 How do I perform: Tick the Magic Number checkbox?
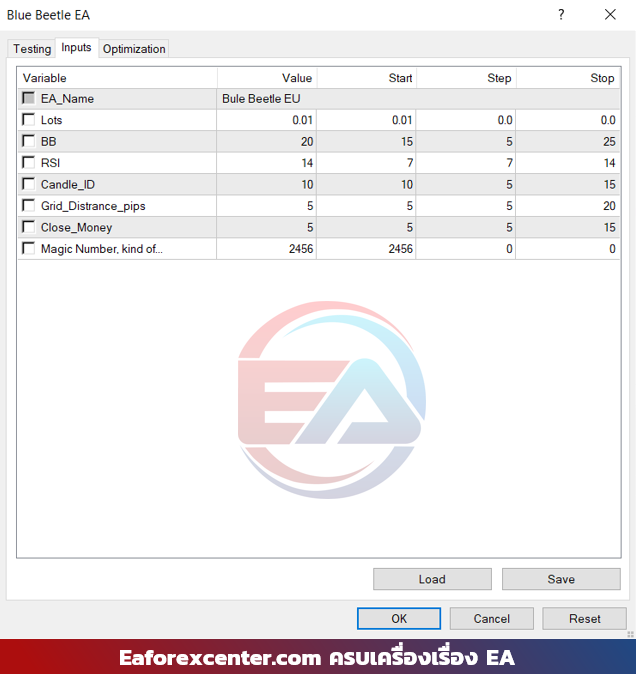pos(28,249)
